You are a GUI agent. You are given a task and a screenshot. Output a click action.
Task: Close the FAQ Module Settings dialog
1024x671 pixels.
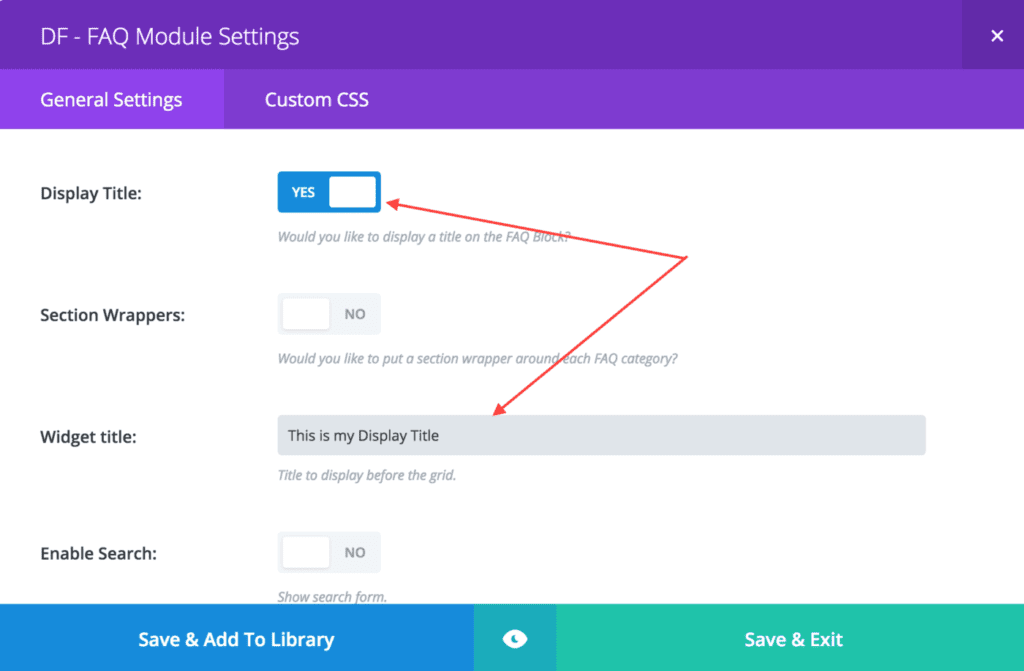pos(997,36)
